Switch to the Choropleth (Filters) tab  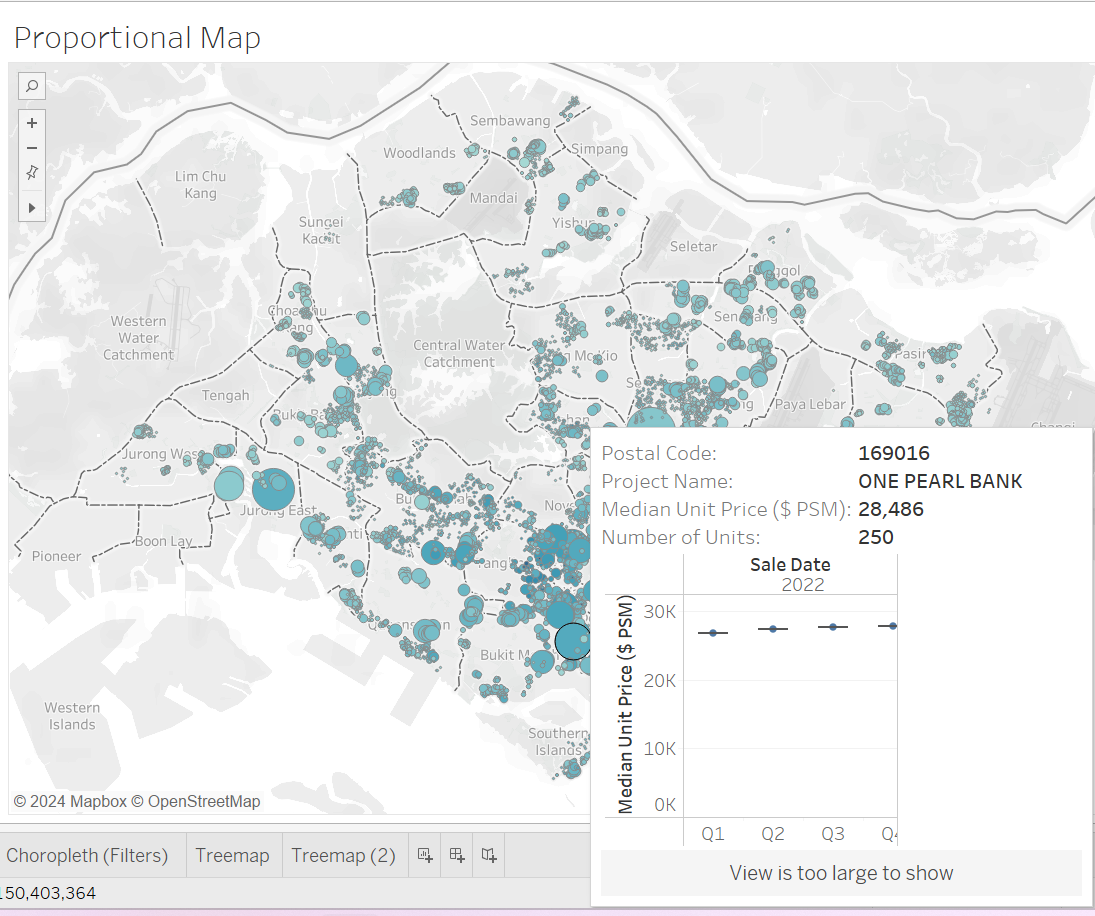87,856
